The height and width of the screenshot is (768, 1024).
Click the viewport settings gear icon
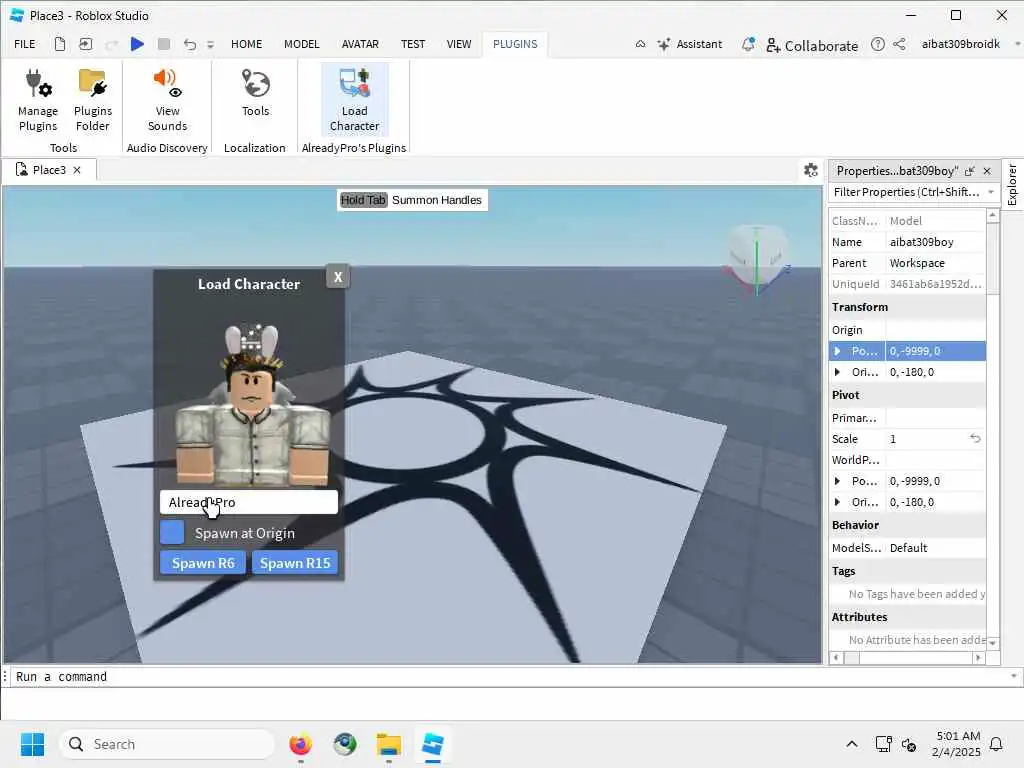811,170
